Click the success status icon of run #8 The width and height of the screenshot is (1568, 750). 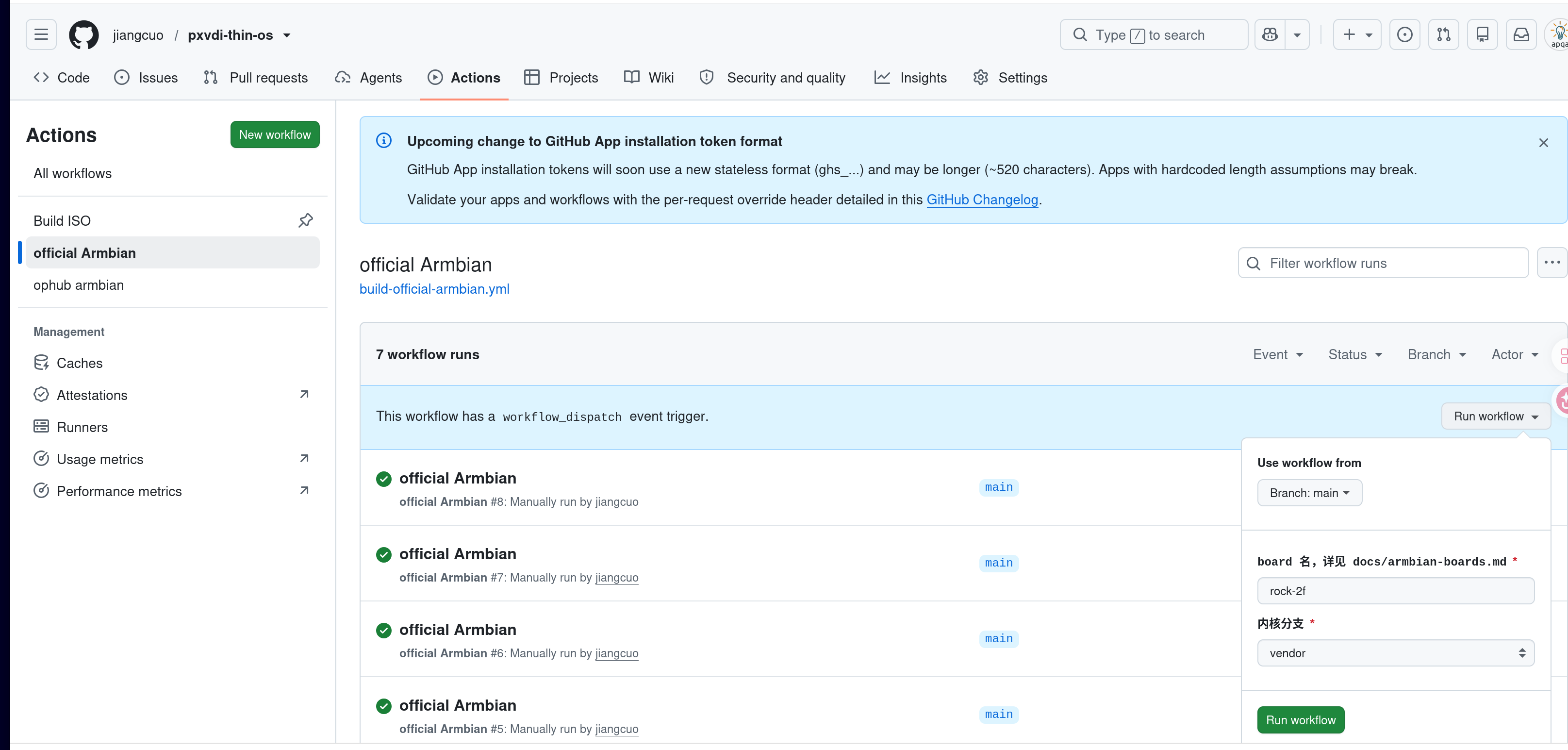[x=383, y=479]
